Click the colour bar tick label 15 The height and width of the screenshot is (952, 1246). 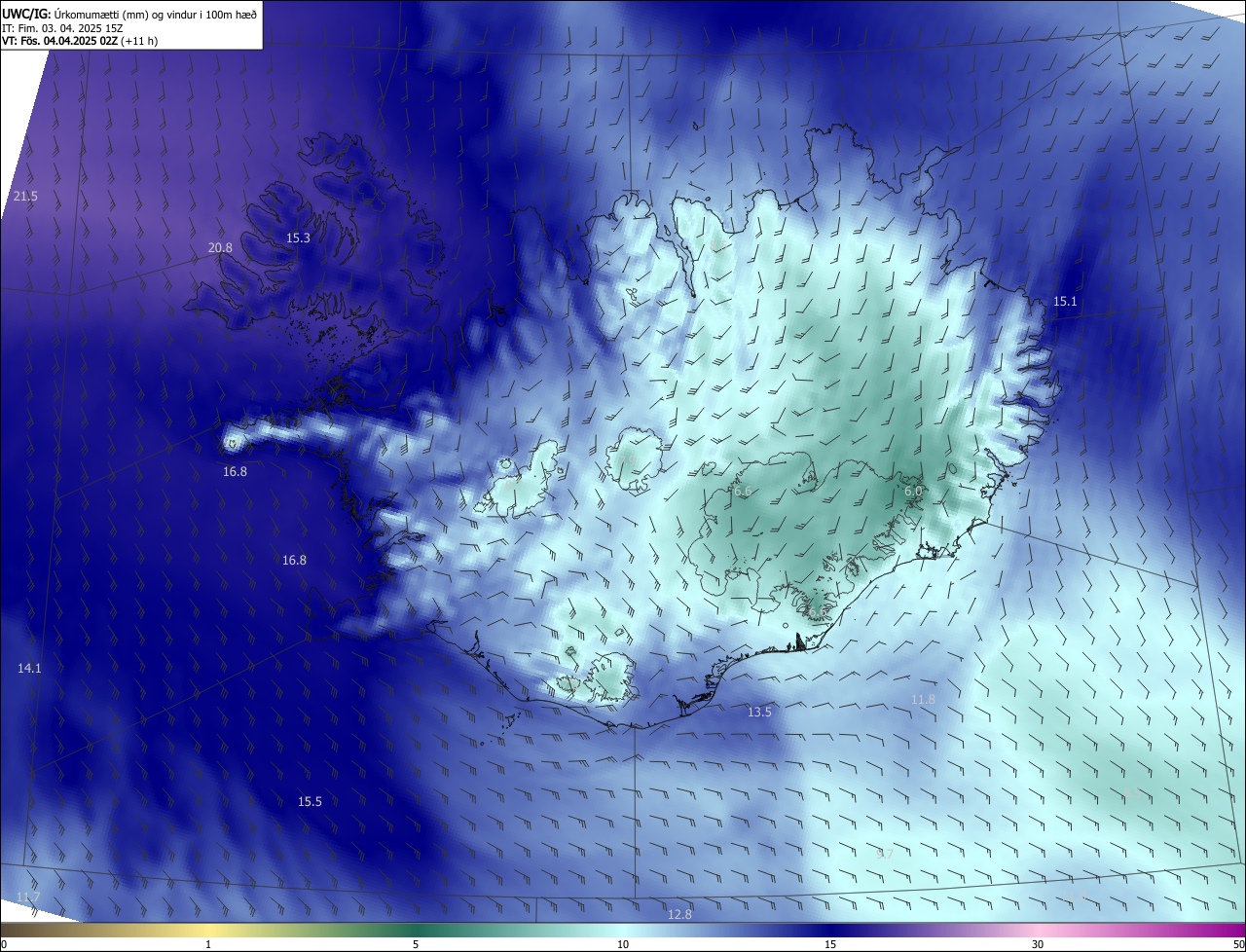click(830, 945)
